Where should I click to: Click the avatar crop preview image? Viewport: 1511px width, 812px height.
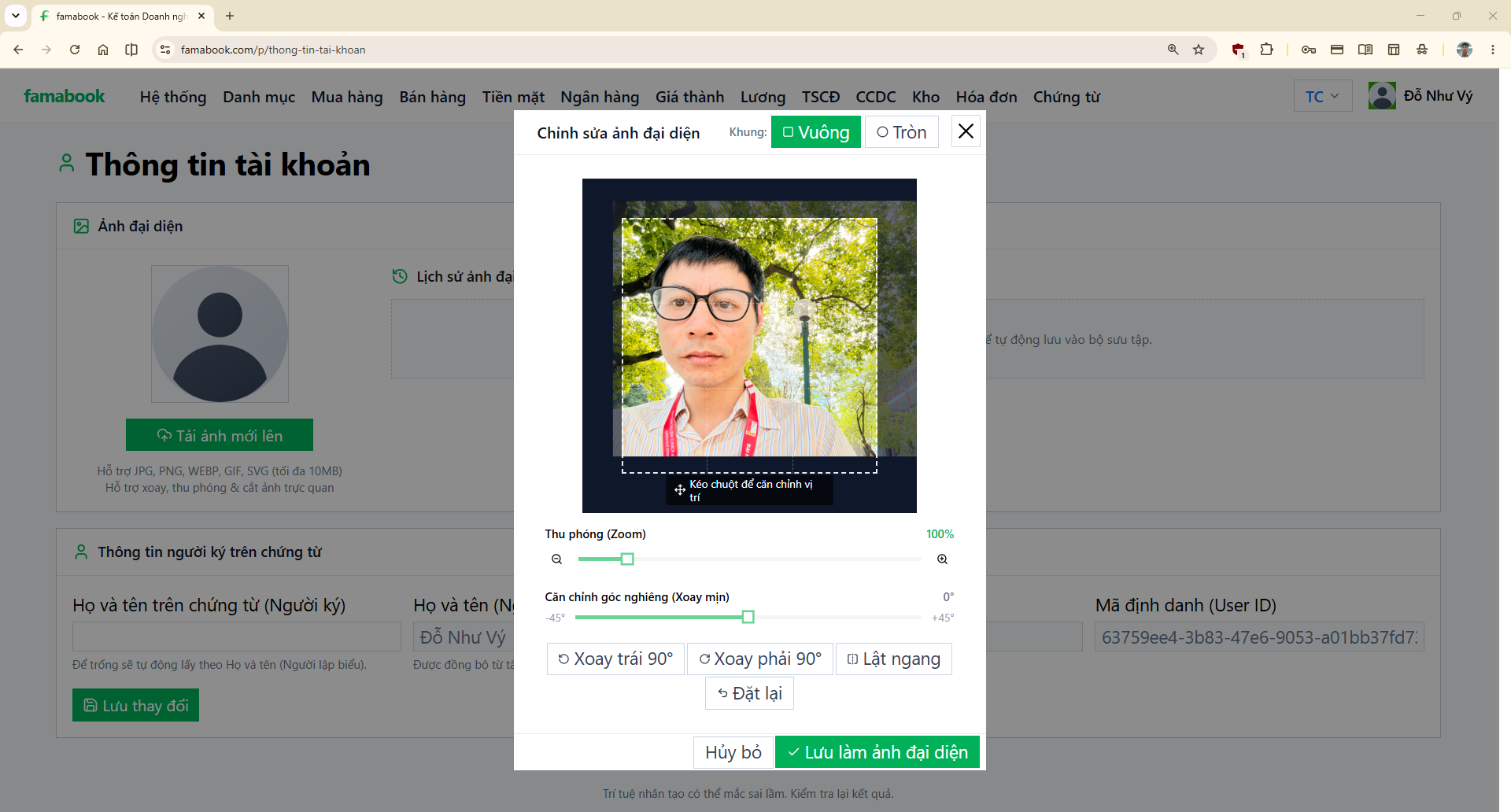749,345
